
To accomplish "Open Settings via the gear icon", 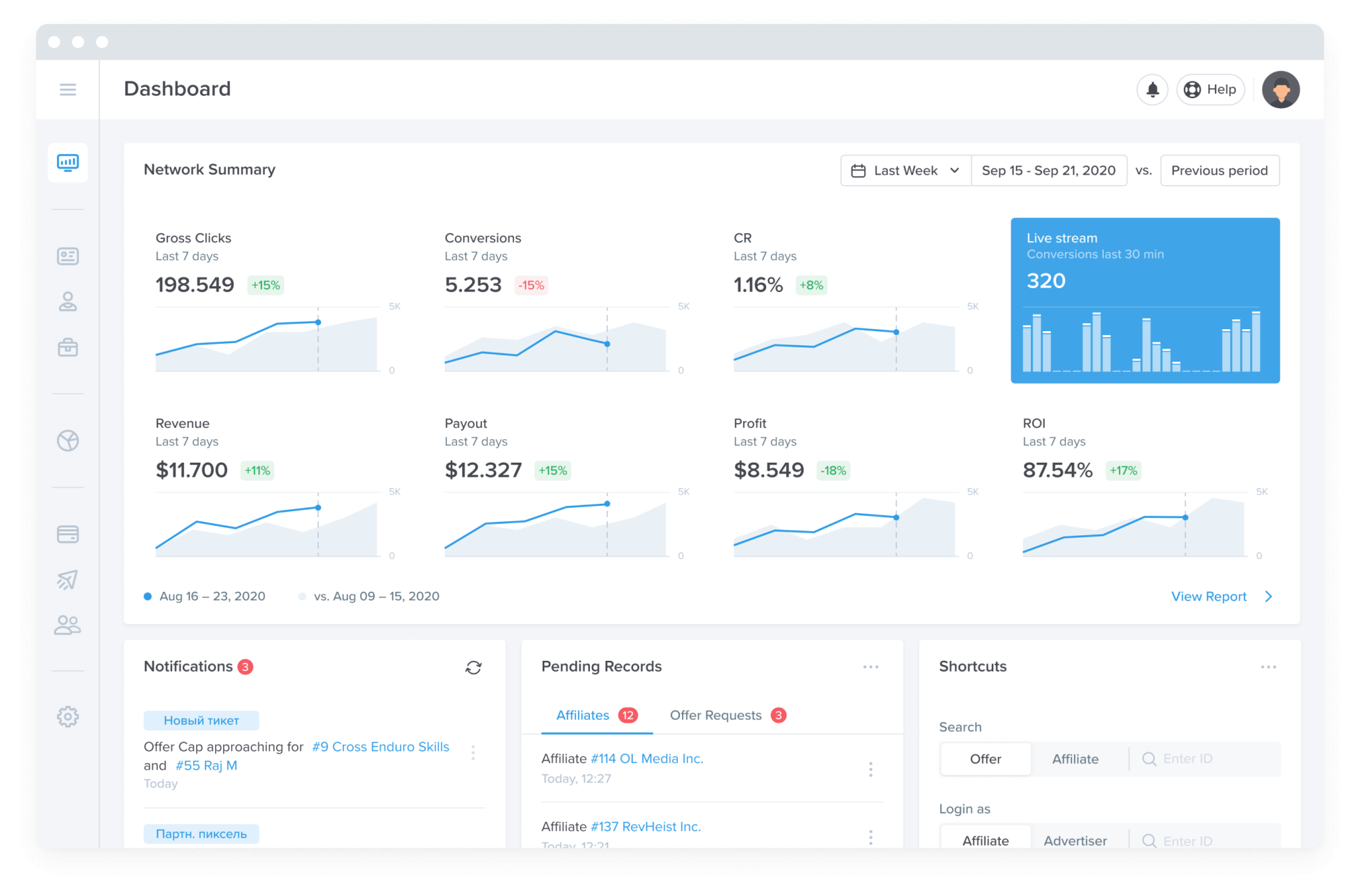I will pyautogui.click(x=68, y=717).
